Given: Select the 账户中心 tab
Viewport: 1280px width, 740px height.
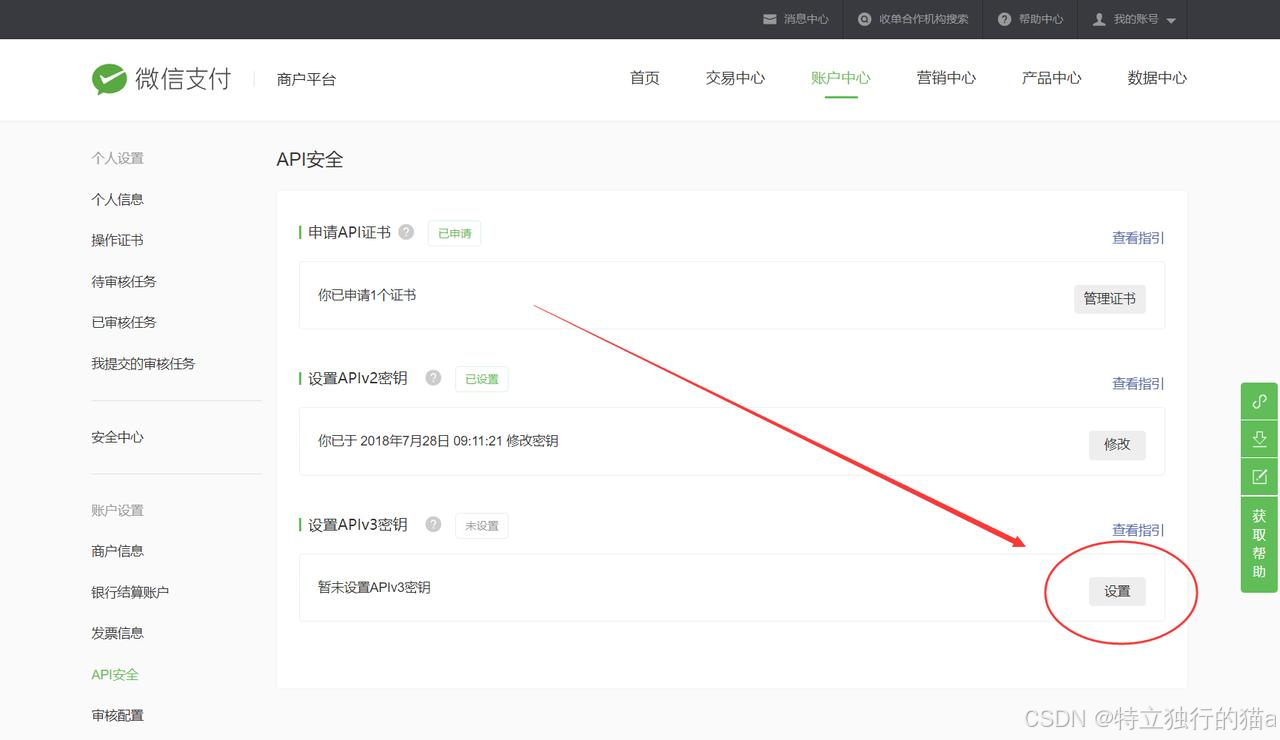Looking at the screenshot, I should coord(841,78).
